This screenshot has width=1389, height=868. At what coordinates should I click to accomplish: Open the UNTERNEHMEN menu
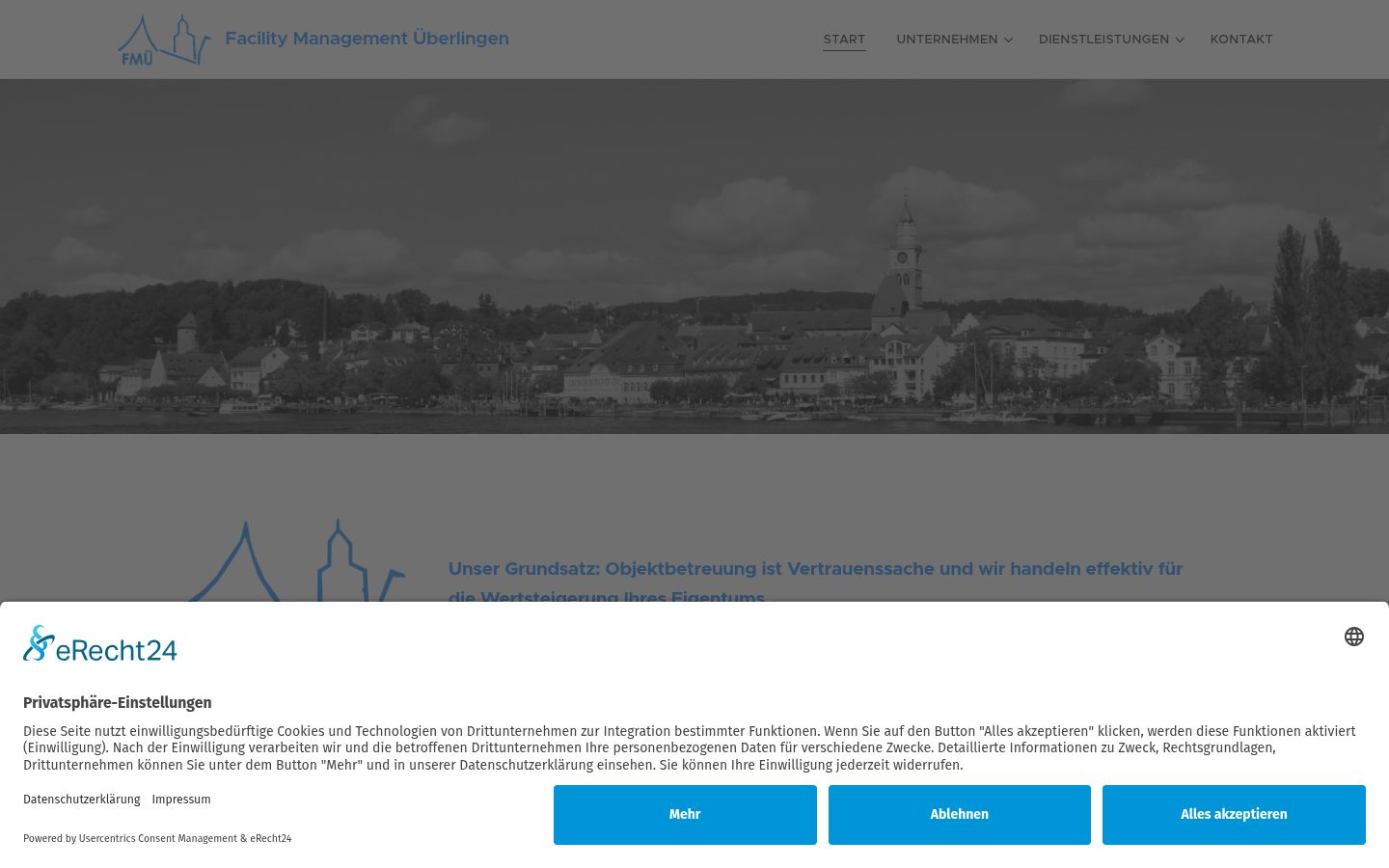(947, 40)
